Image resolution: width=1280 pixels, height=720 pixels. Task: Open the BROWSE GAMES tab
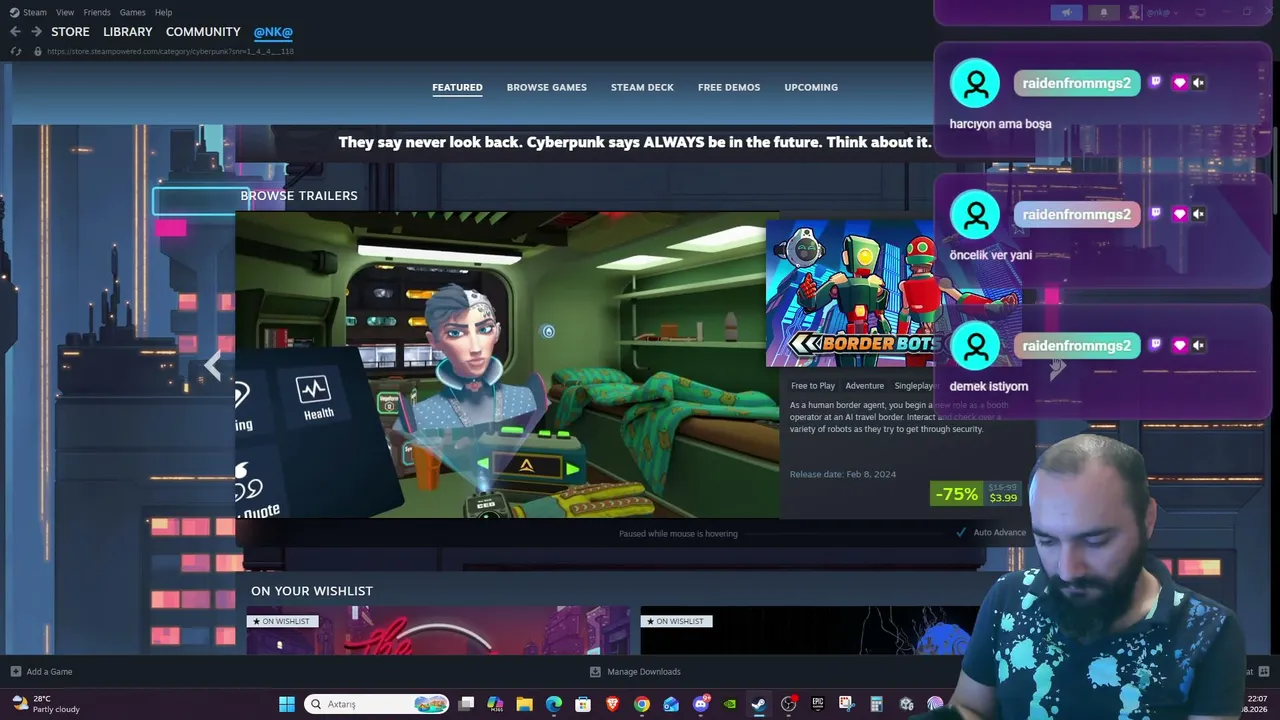(547, 87)
